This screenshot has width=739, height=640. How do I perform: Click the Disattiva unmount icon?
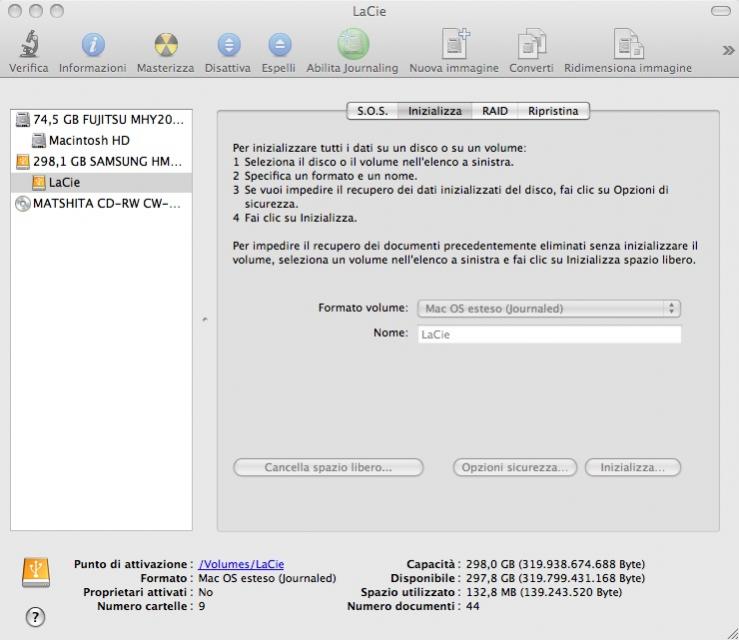[x=229, y=45]
